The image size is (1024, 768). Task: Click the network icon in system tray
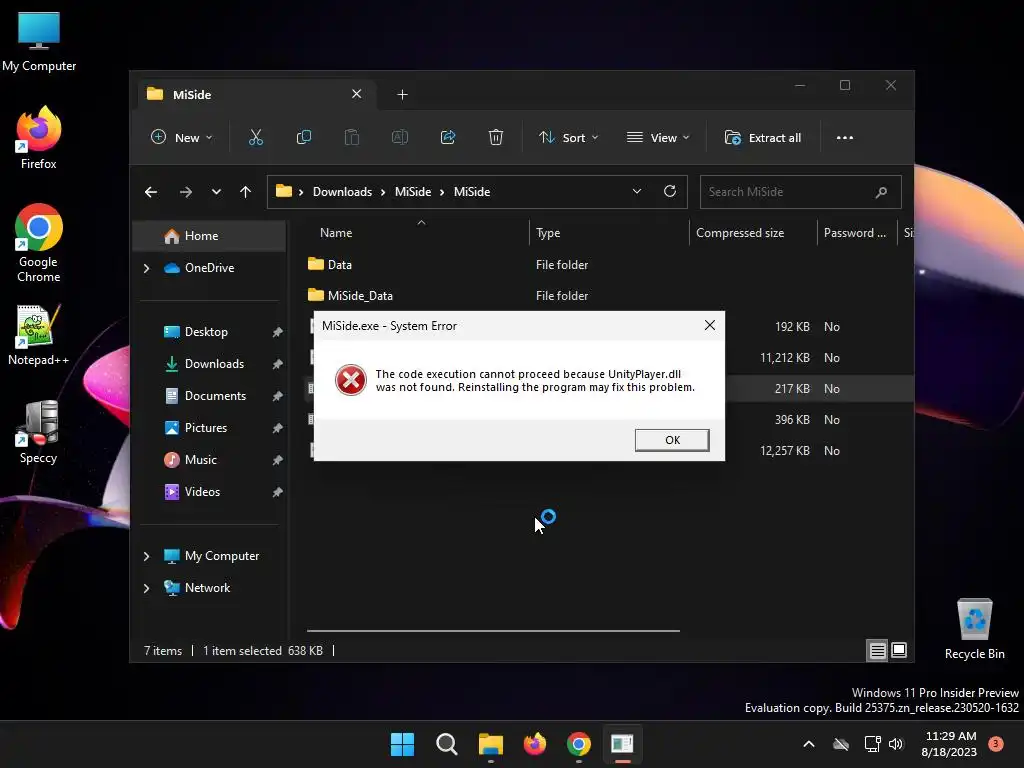pyautogui.click(x=871, y=744)
